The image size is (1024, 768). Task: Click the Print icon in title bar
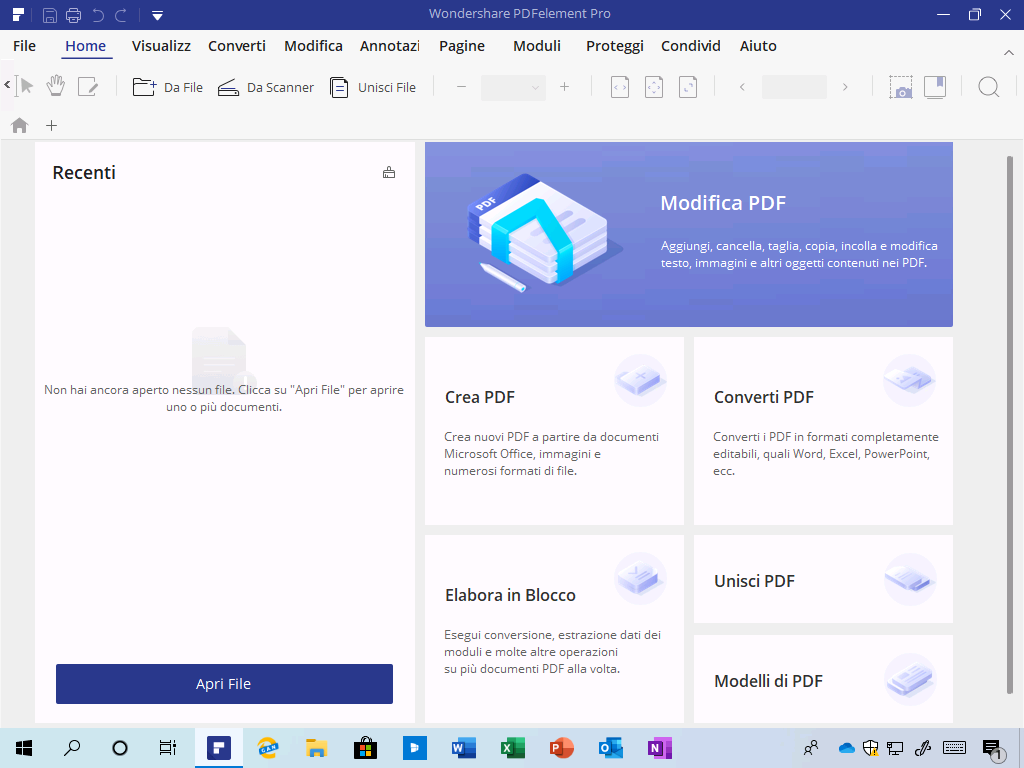point(73,15)
